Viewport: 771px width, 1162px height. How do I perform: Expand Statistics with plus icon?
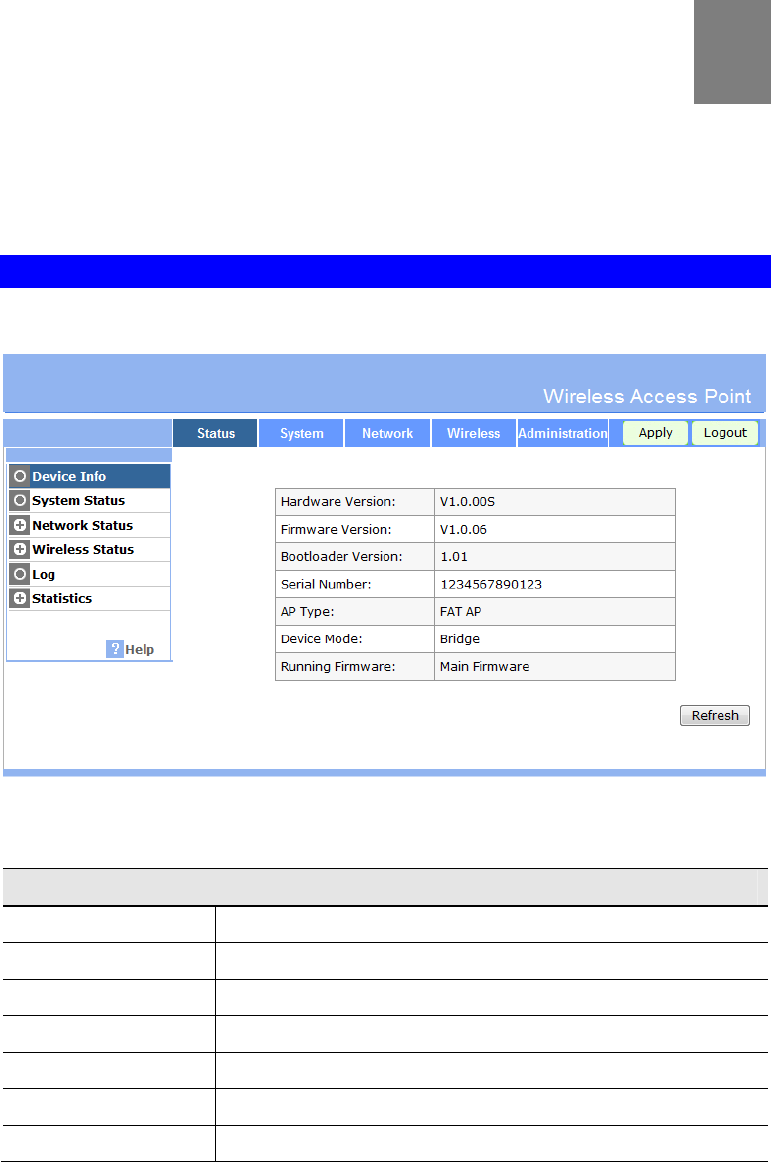point(20,599)
